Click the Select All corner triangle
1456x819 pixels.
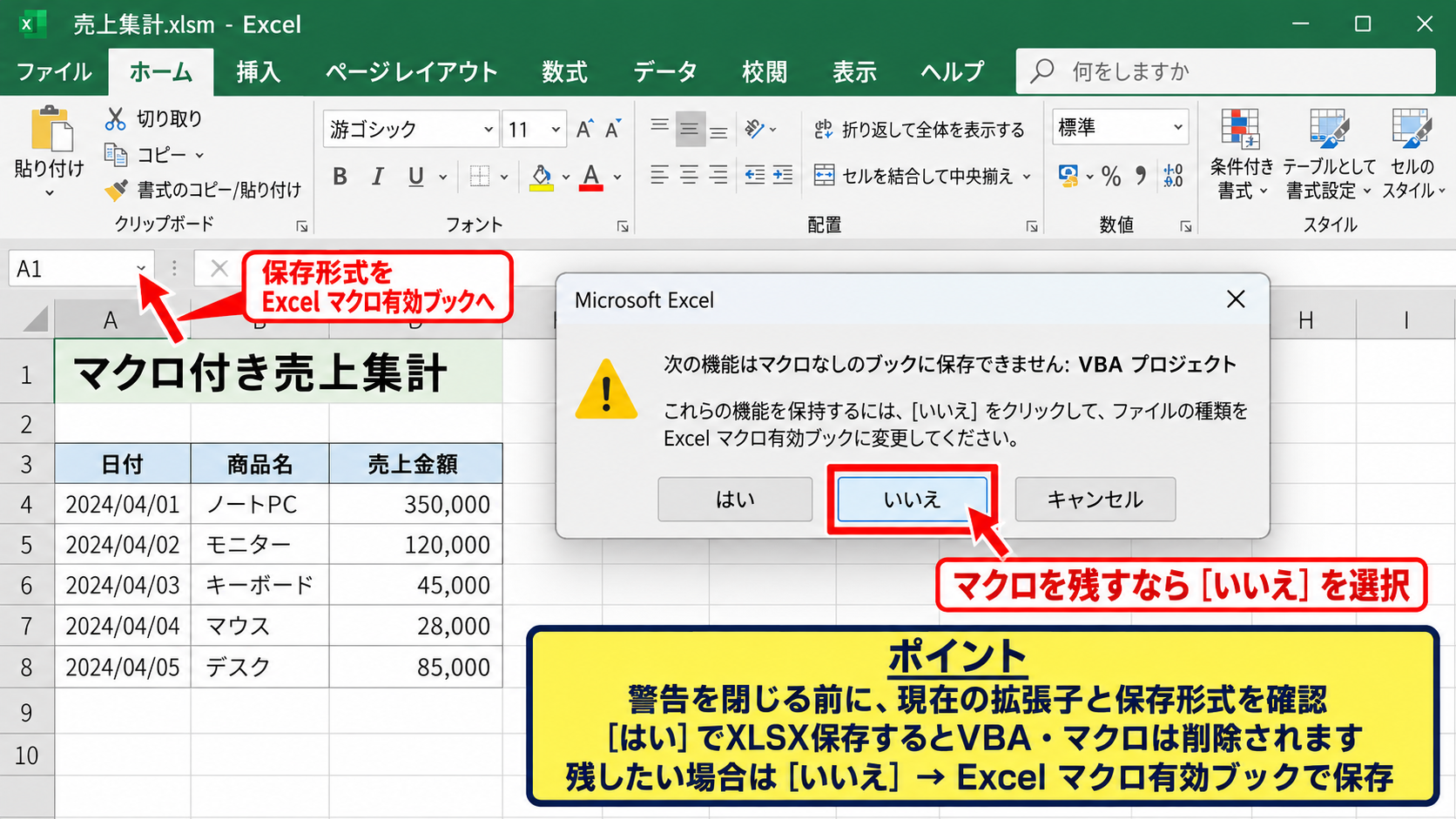click(35, 319)
